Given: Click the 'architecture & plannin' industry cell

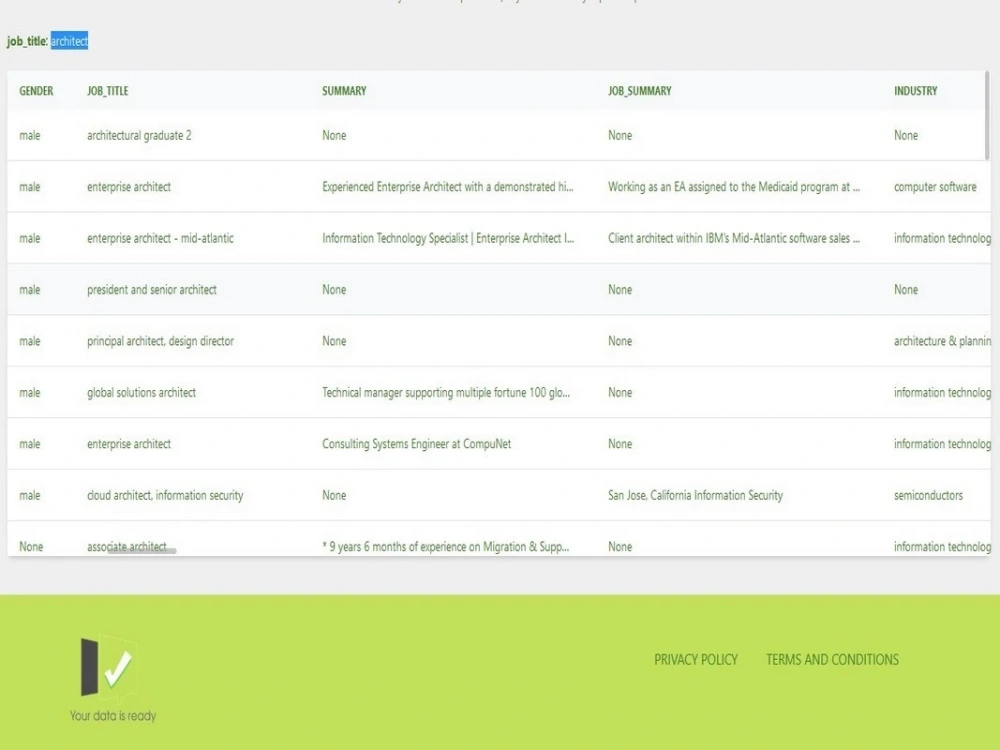Looking at the screenshot, I should tap(942, 341).
